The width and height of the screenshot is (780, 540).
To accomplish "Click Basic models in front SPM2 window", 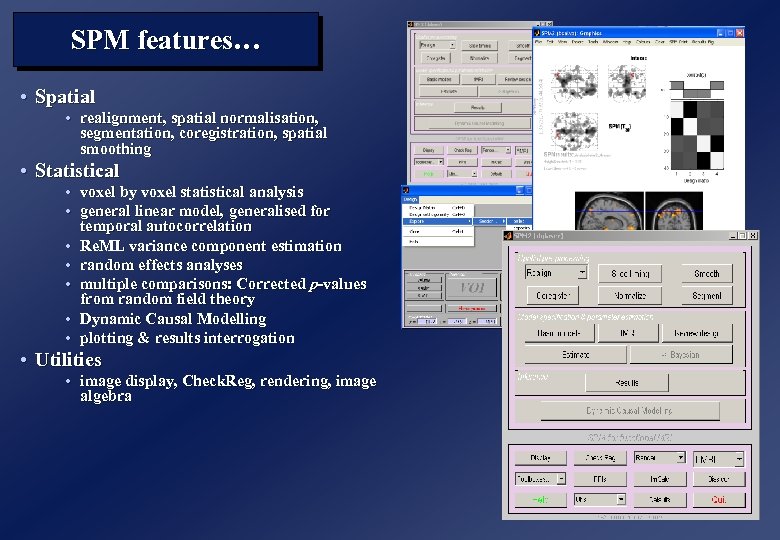I will (x=559, y=333).
